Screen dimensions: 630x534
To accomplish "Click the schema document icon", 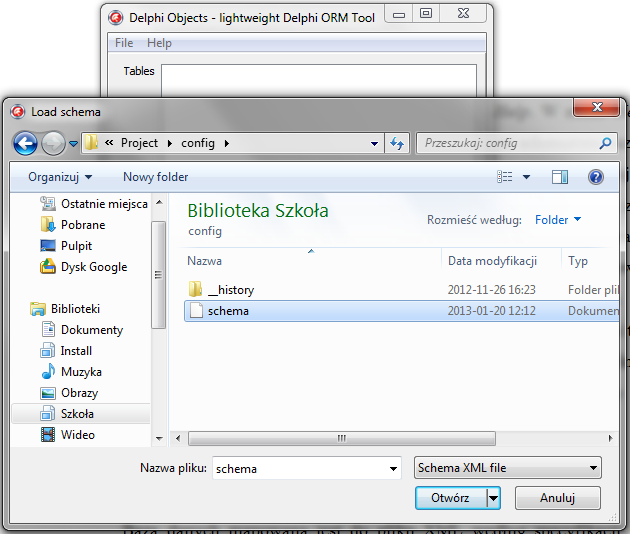I will [196, 311].
